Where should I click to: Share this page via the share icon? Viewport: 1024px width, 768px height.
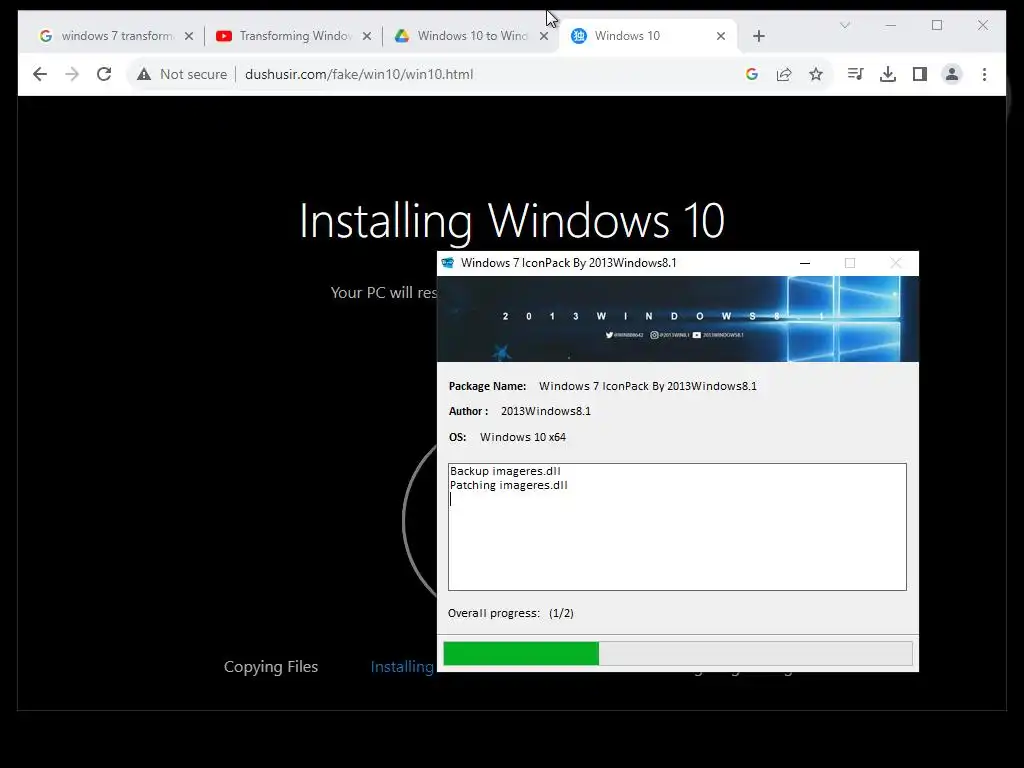coord(784,74)
